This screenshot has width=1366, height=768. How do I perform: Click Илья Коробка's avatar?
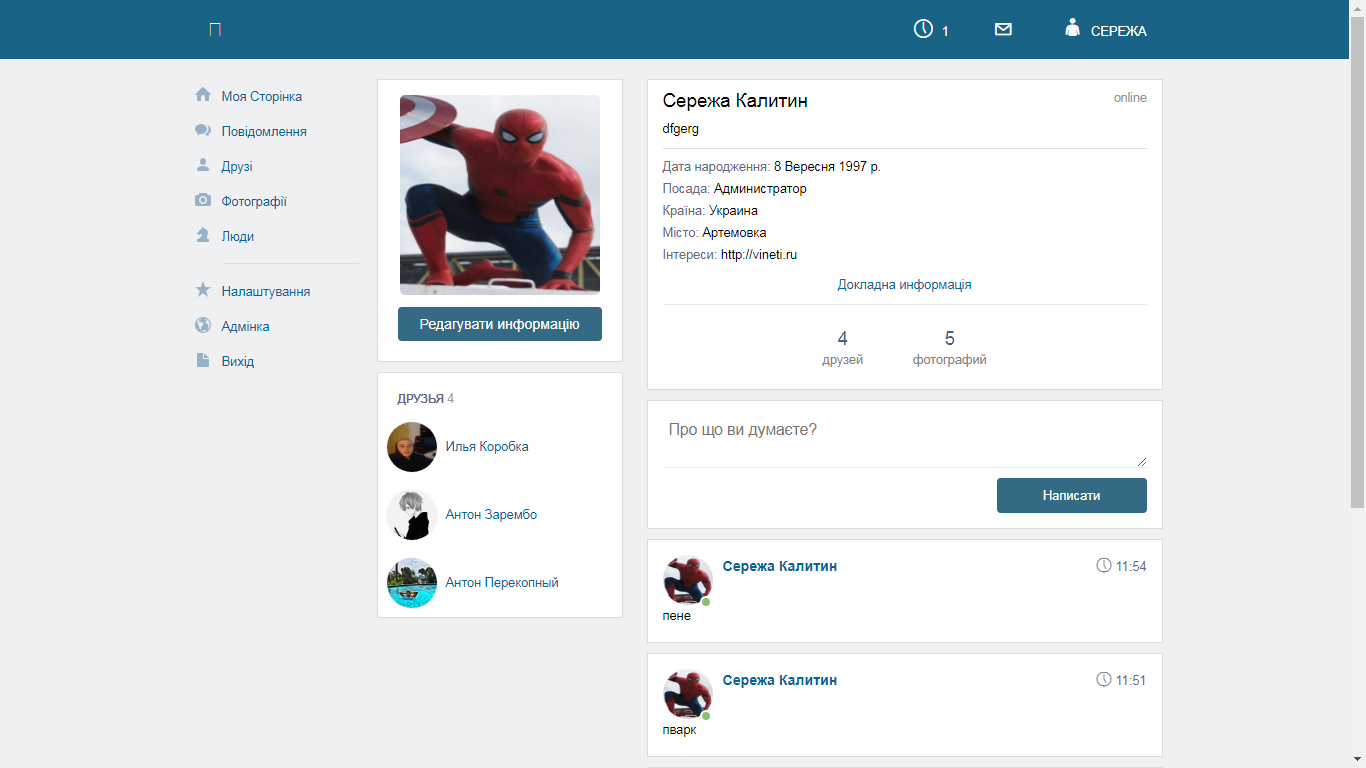[412, 447]
